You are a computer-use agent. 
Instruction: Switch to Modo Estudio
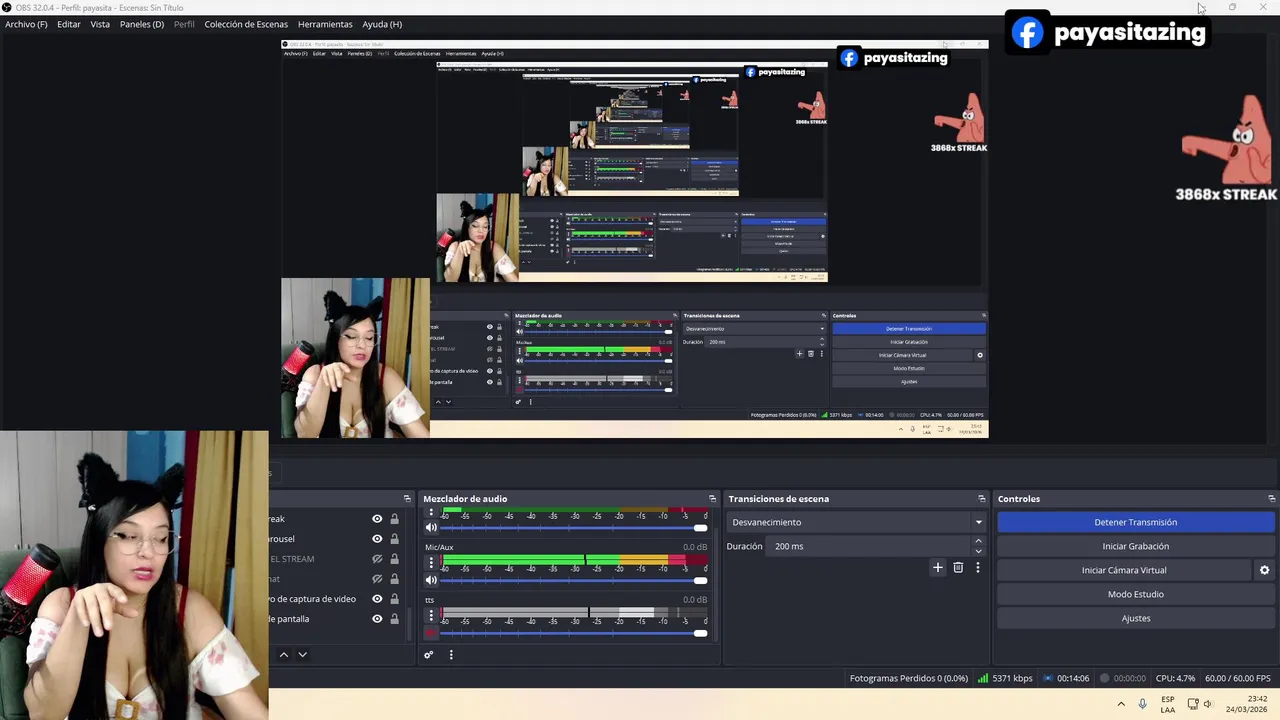point(1136,594)
